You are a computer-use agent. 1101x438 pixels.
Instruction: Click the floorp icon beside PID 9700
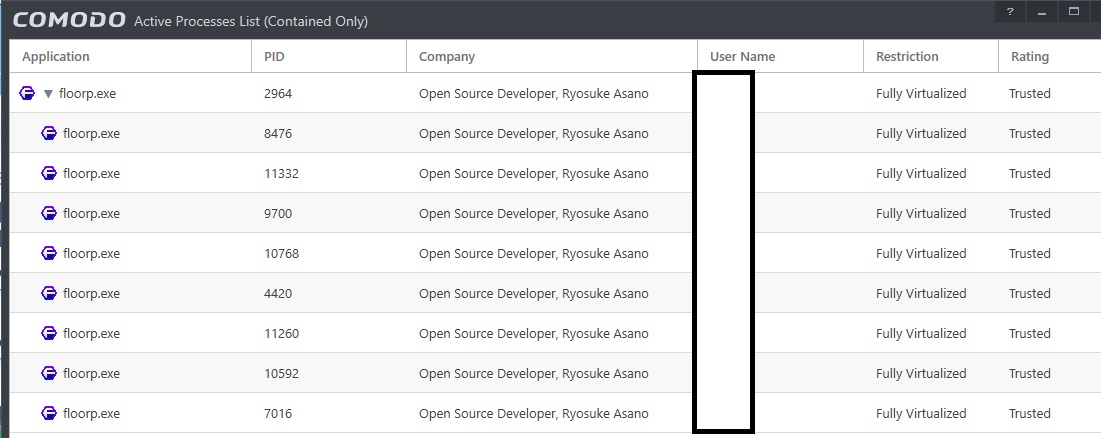click(49, 213)
